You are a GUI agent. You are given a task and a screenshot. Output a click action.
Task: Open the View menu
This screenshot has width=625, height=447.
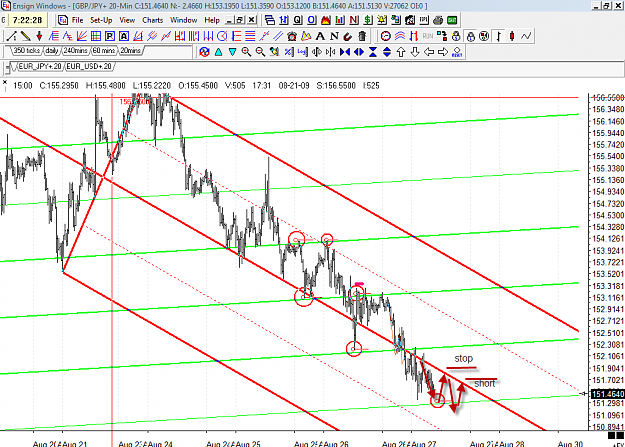coord(127,20)
